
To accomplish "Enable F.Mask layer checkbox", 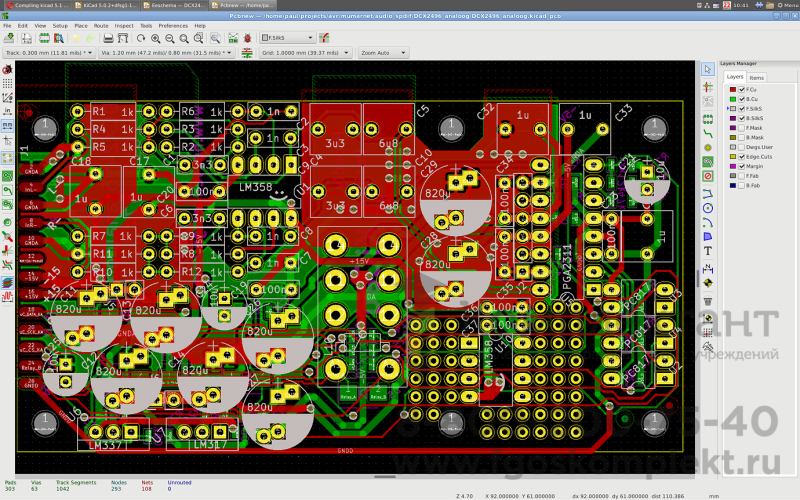I will coord(742,128).
